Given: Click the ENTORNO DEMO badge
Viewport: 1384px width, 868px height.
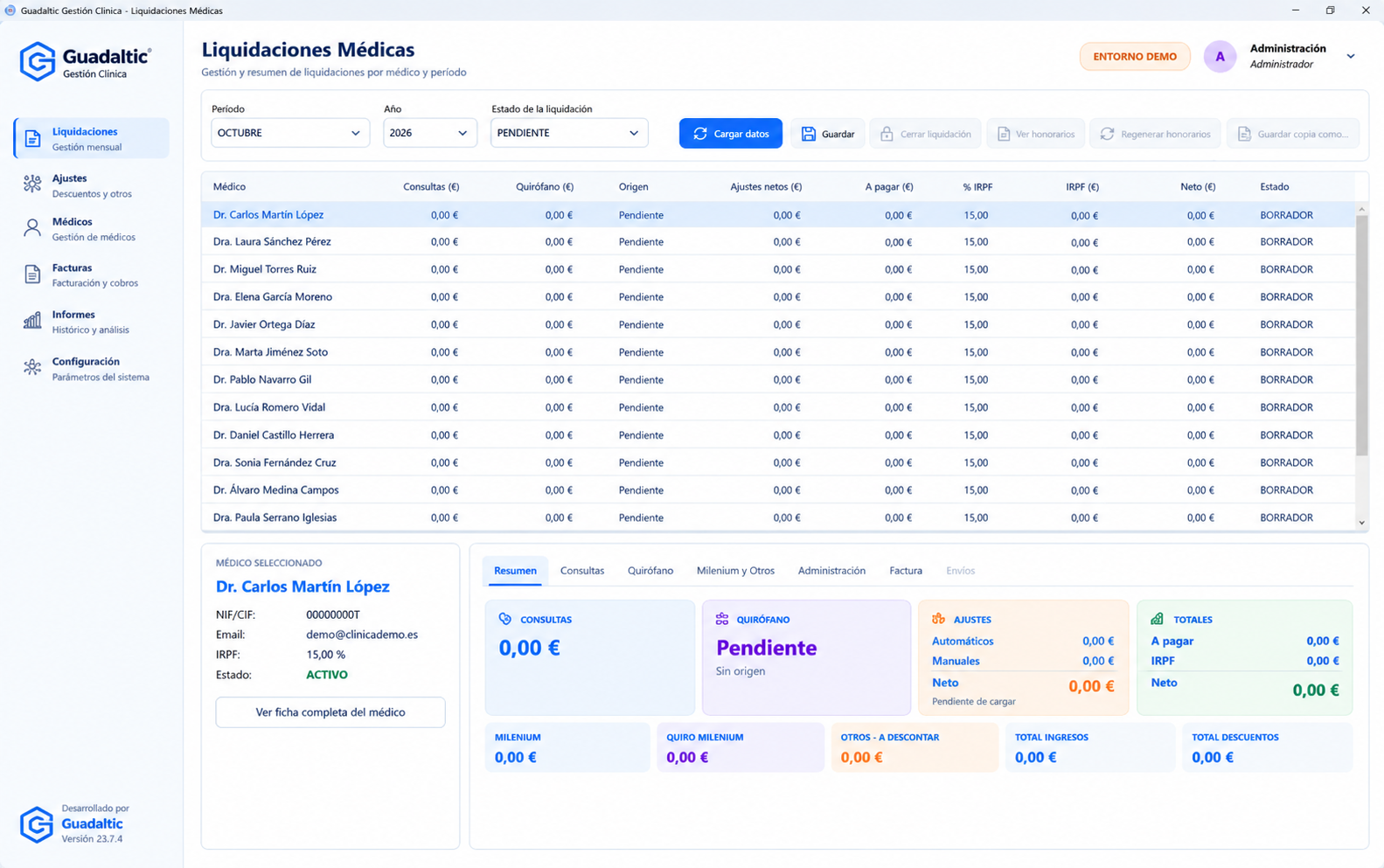Looking at the screenshot, I should [1135, 57].
